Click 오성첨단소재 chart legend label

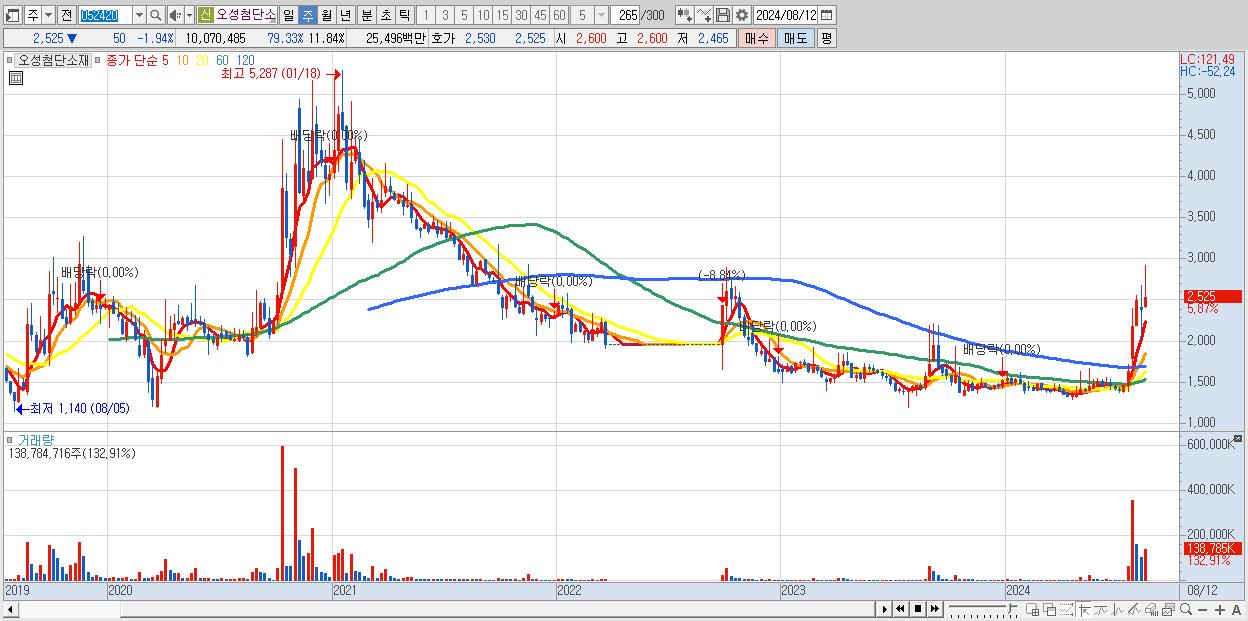click(53, 60)
